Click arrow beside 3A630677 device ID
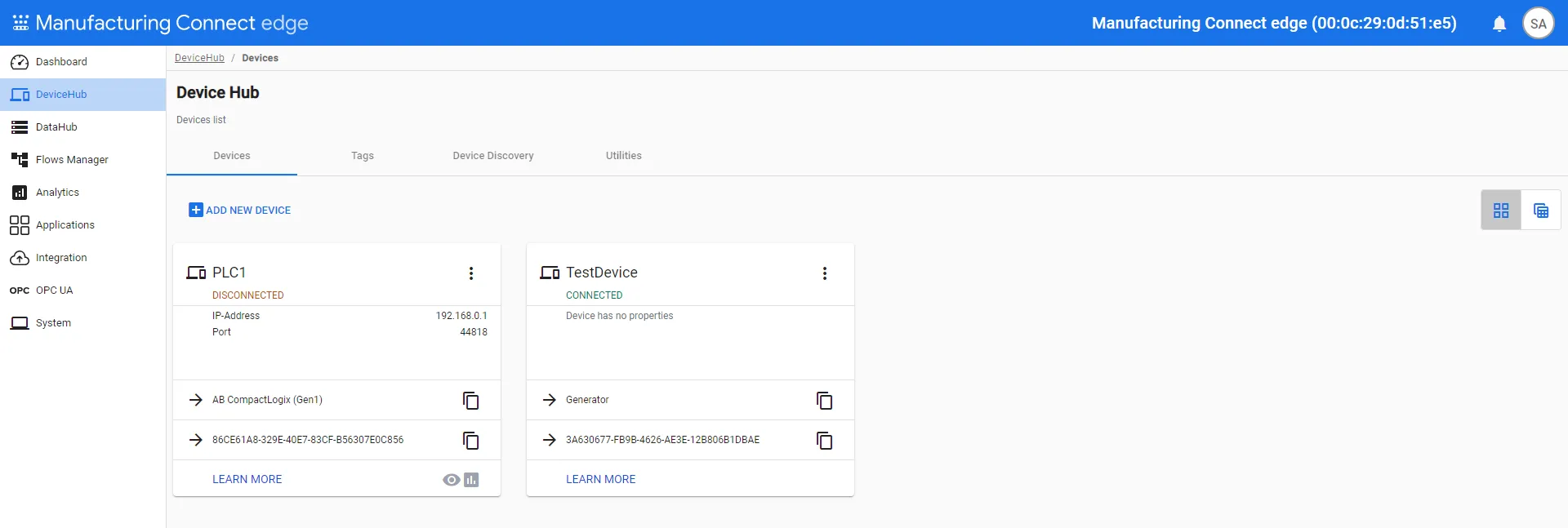The image size is (1568, 528). (x=550, y=440)
